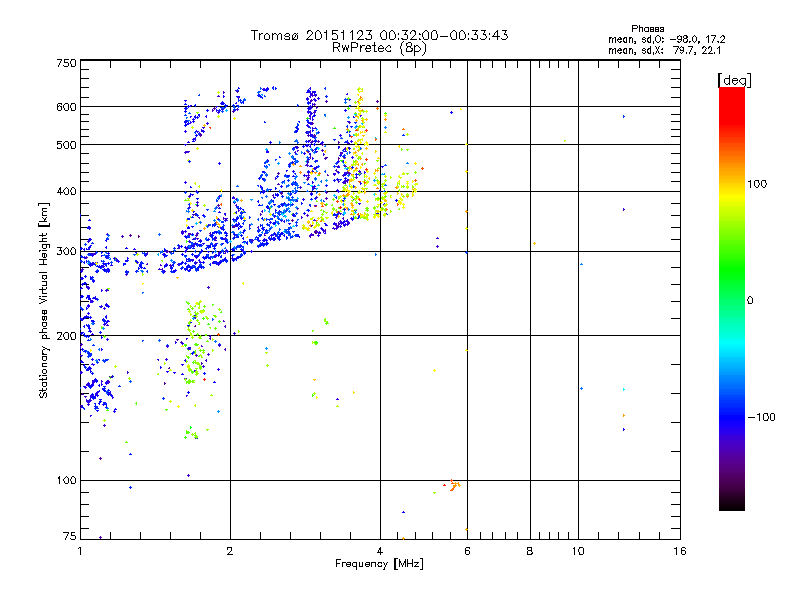Click the y-axis label '750'
800x600 pixels.
click(67, 63)
